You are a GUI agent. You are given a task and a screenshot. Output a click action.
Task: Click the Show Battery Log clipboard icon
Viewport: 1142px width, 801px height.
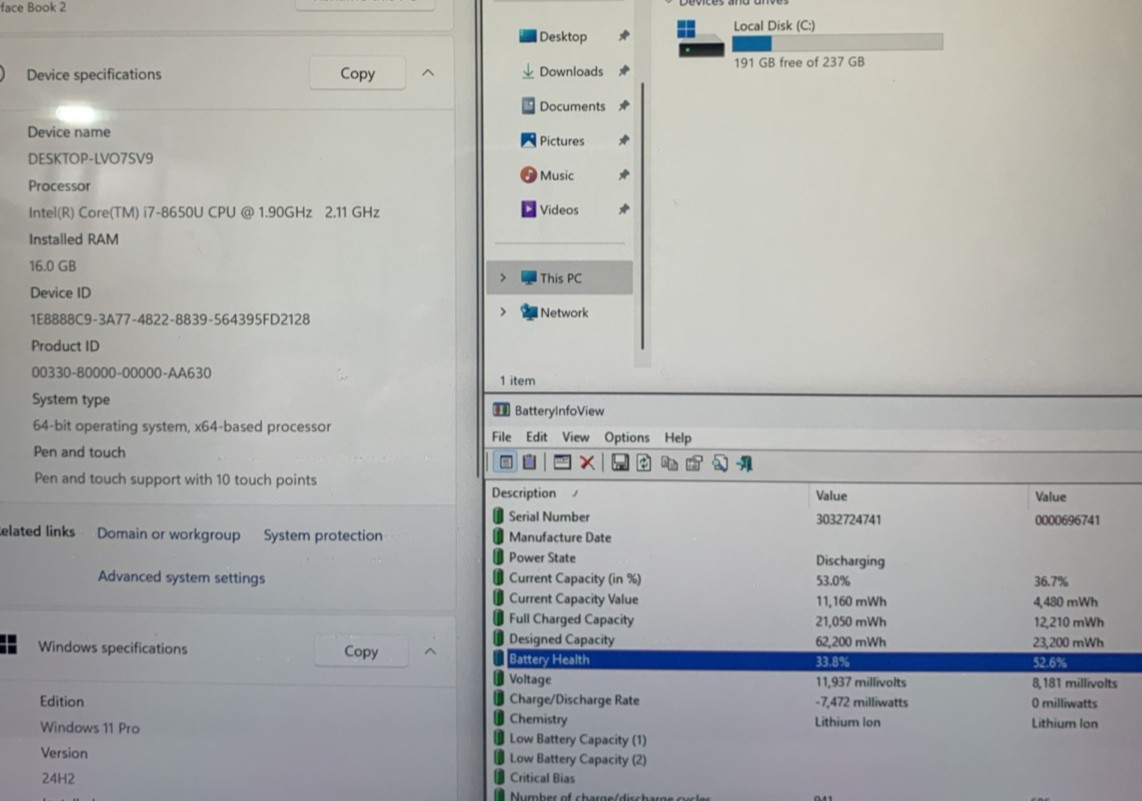(x=529, y=462)
